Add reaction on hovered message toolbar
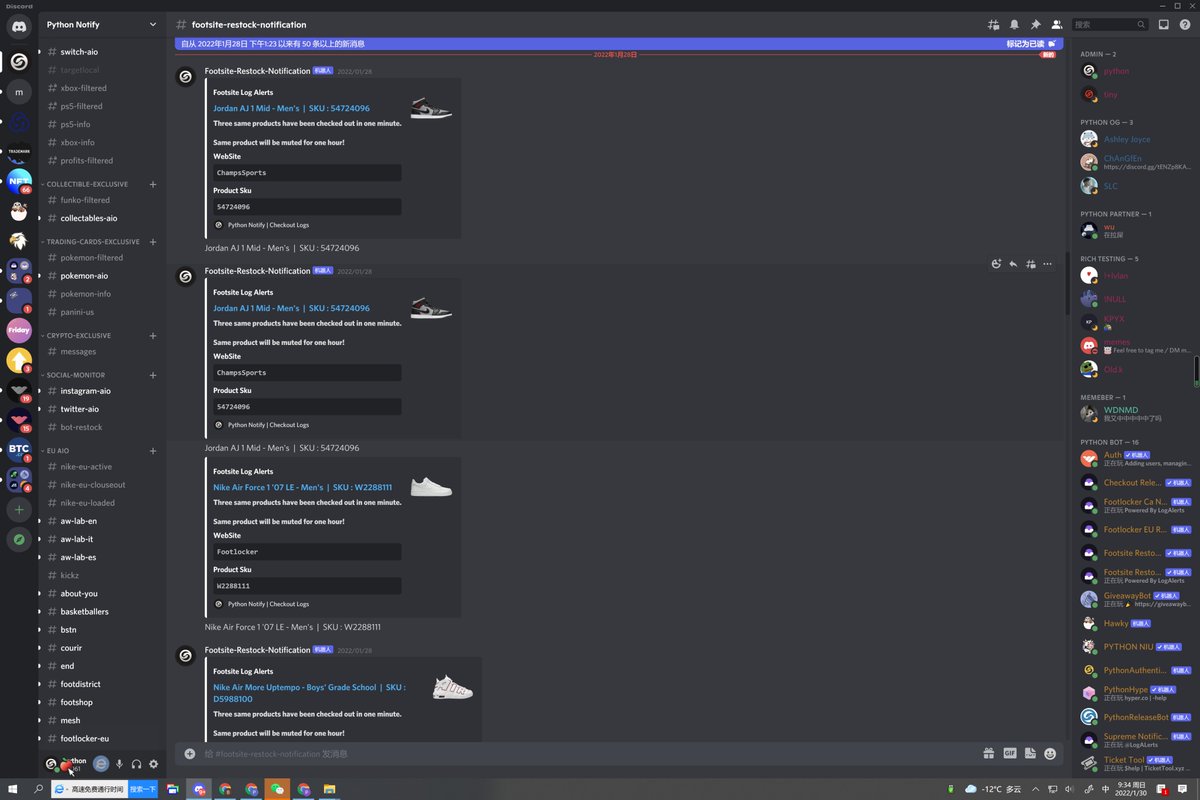1200x800 pixels. pos(996,264)
